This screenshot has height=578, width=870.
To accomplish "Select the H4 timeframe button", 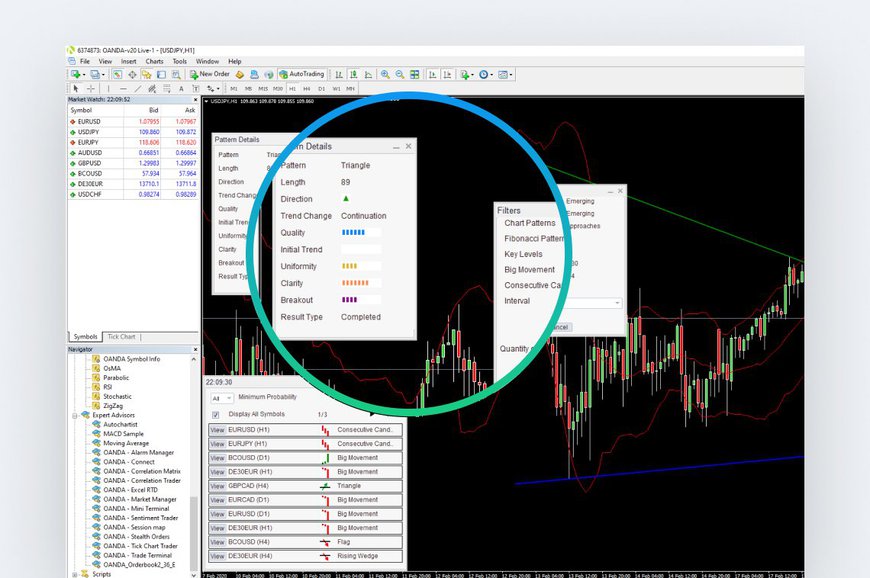I will click(307, 88).
